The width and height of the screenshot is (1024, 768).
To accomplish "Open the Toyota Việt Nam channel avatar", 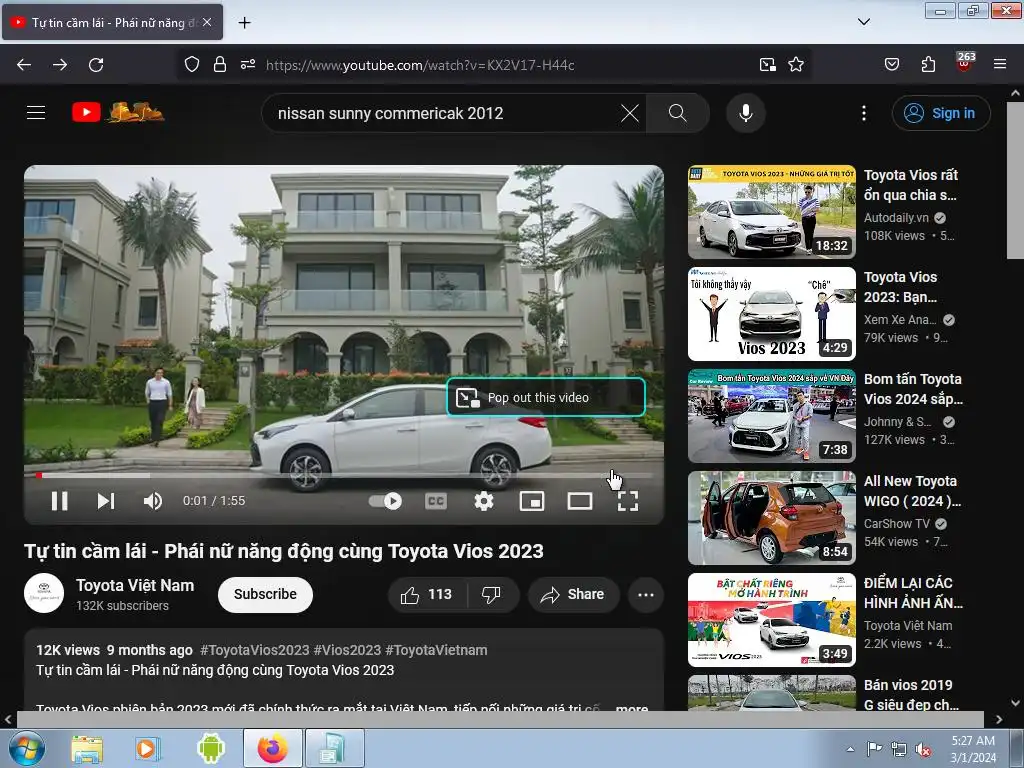I will point(44,594).
